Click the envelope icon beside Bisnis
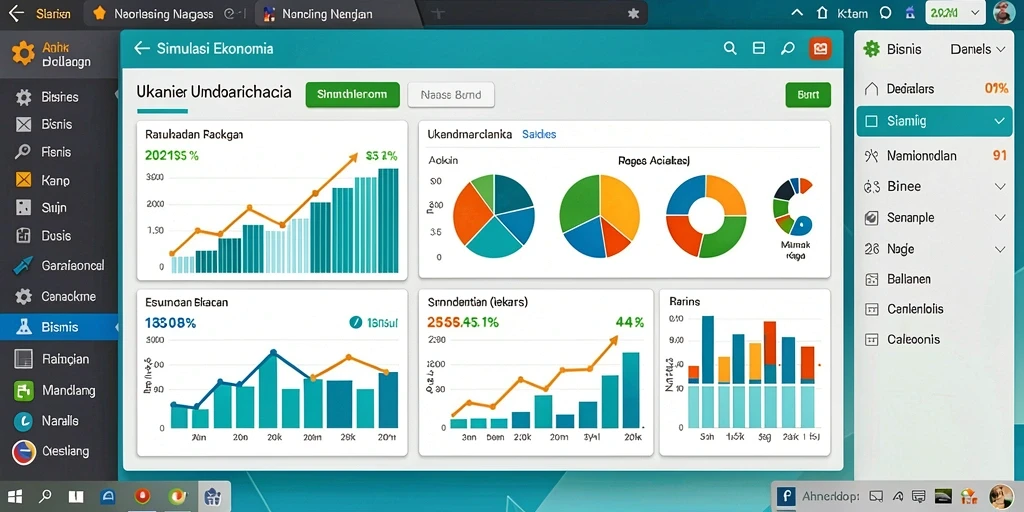The height and width of the screenshot is (512, 1024). click(24, 124)
